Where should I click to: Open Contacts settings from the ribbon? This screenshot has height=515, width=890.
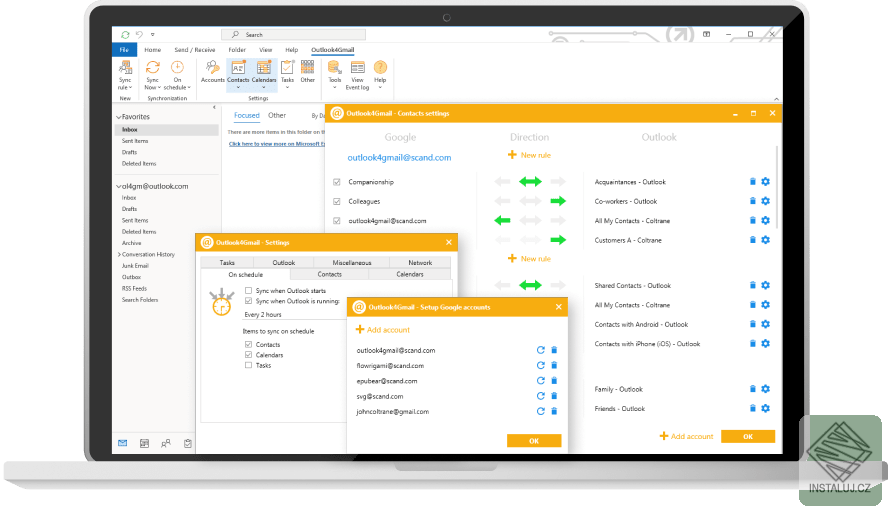coord(238,75)
